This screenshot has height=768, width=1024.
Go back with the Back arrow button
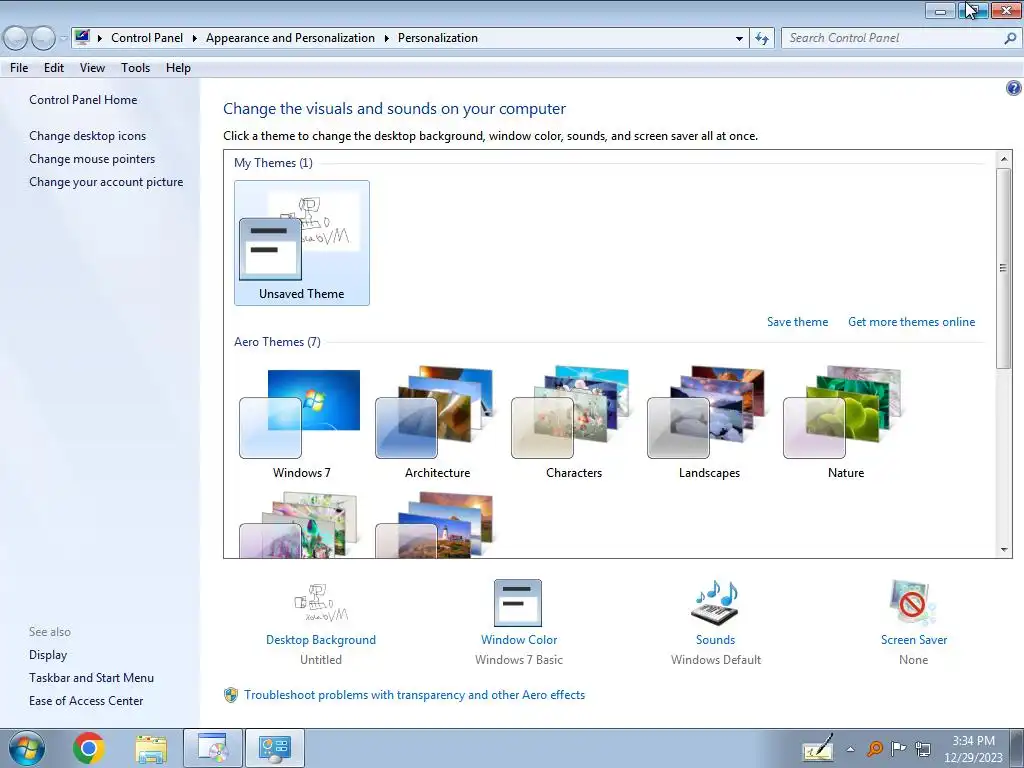coord(16,39)
